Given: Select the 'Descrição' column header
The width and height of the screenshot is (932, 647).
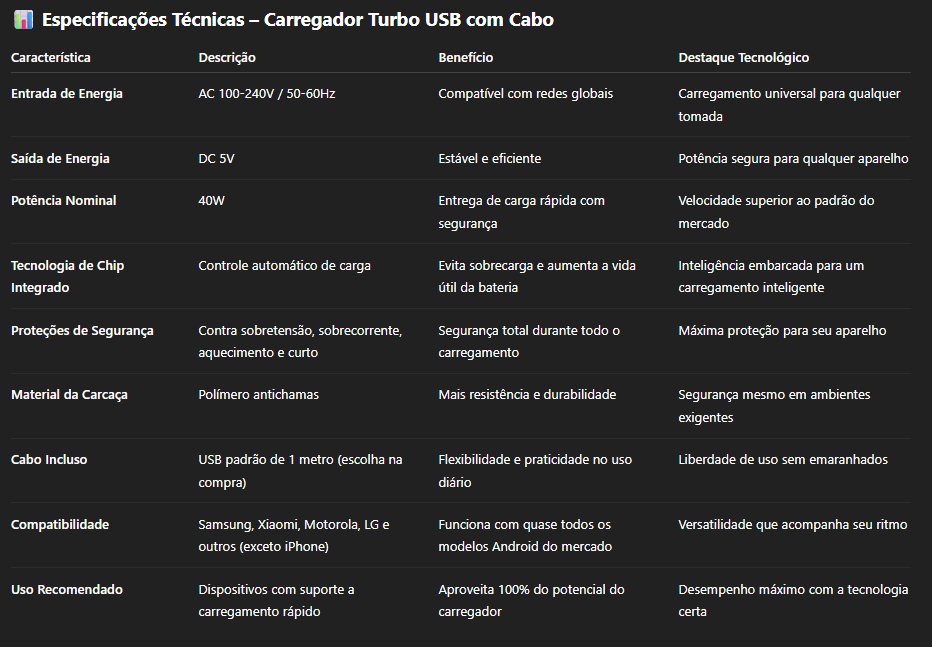Looking at the screenshot, I should (227, 58).
